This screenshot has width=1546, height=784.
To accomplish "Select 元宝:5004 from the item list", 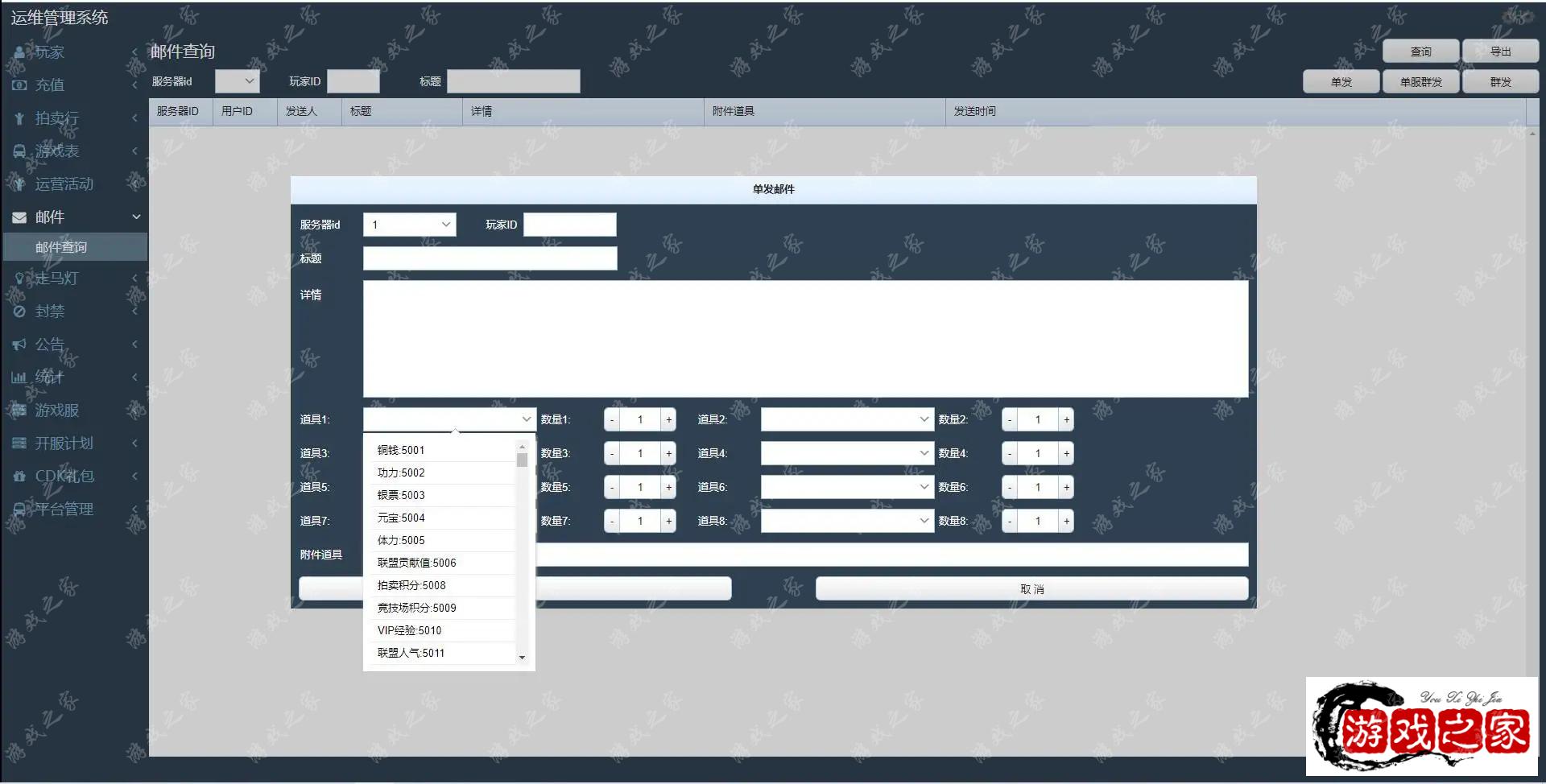I will [x=401, y=518].
